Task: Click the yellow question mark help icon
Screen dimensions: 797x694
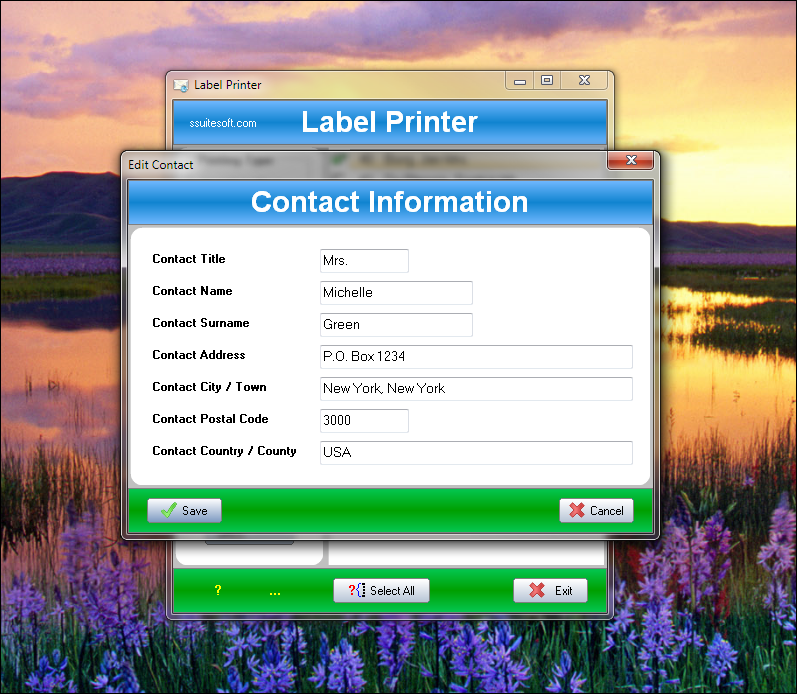Action: (x=218, y=591)
